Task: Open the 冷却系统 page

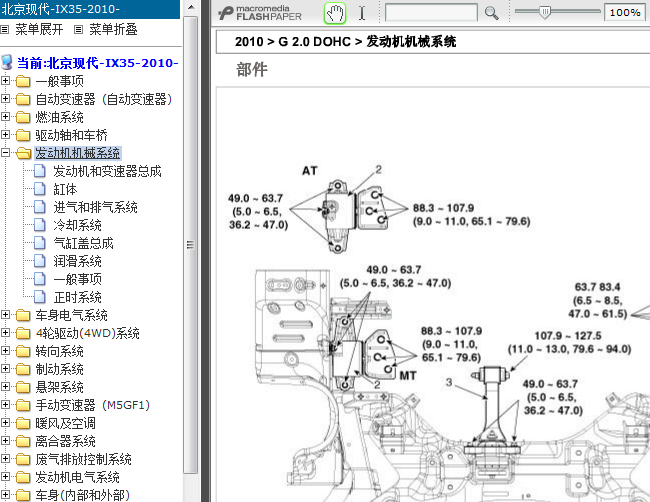Action: 77,225
